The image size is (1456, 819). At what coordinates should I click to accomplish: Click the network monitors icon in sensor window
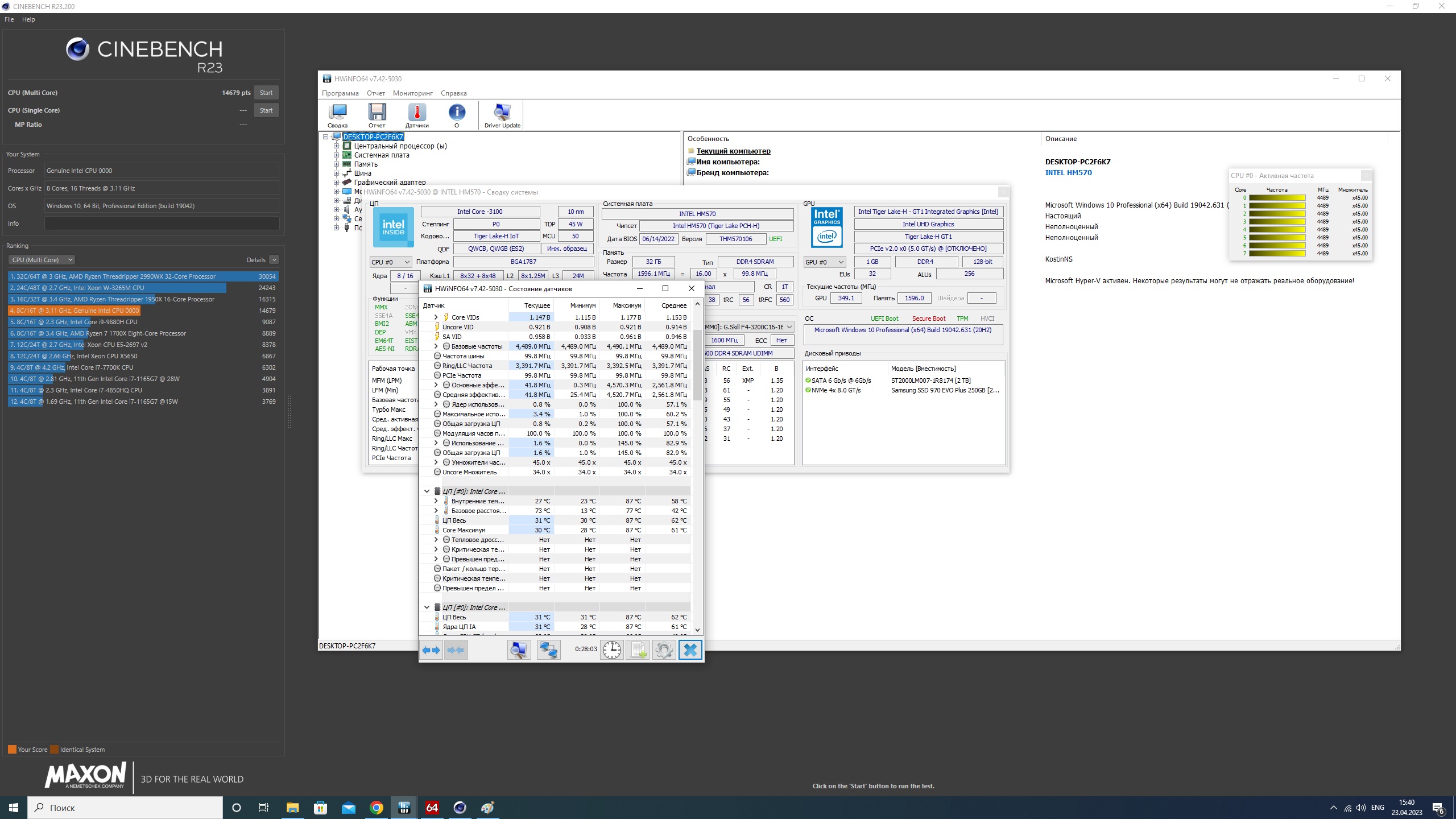tap(548, 650)
